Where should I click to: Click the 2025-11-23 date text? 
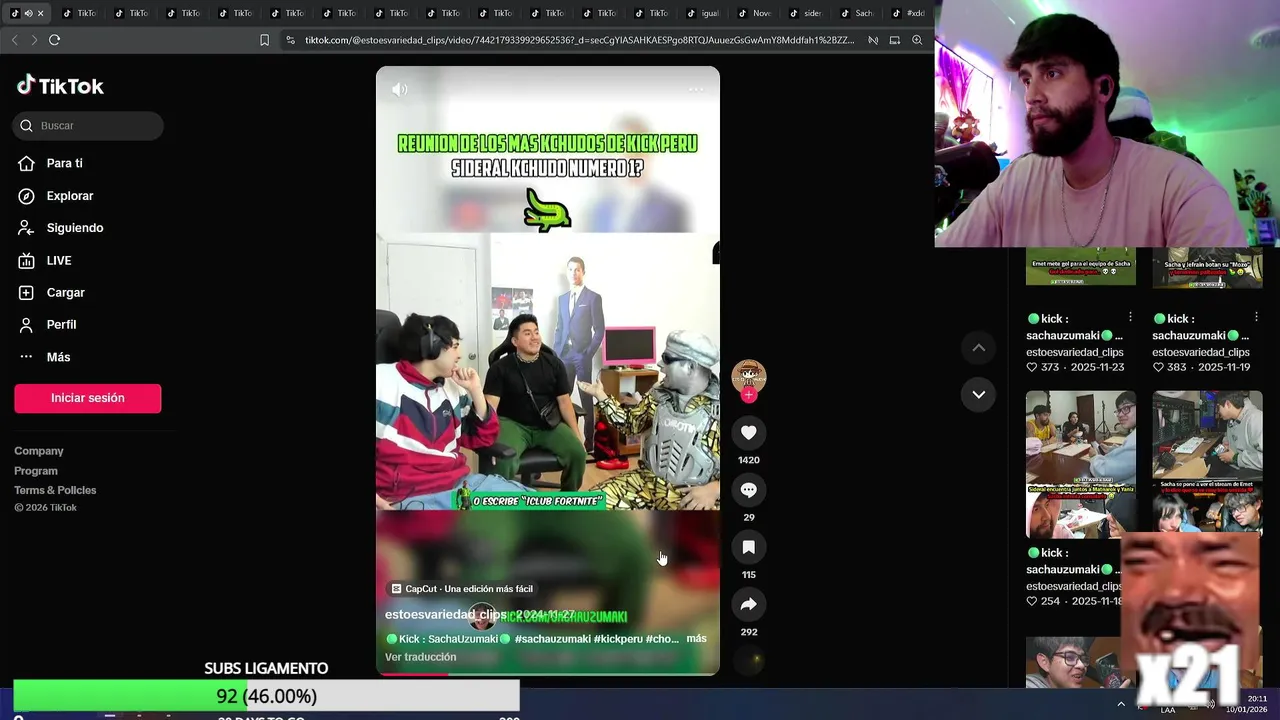(x=1098, y=367)
